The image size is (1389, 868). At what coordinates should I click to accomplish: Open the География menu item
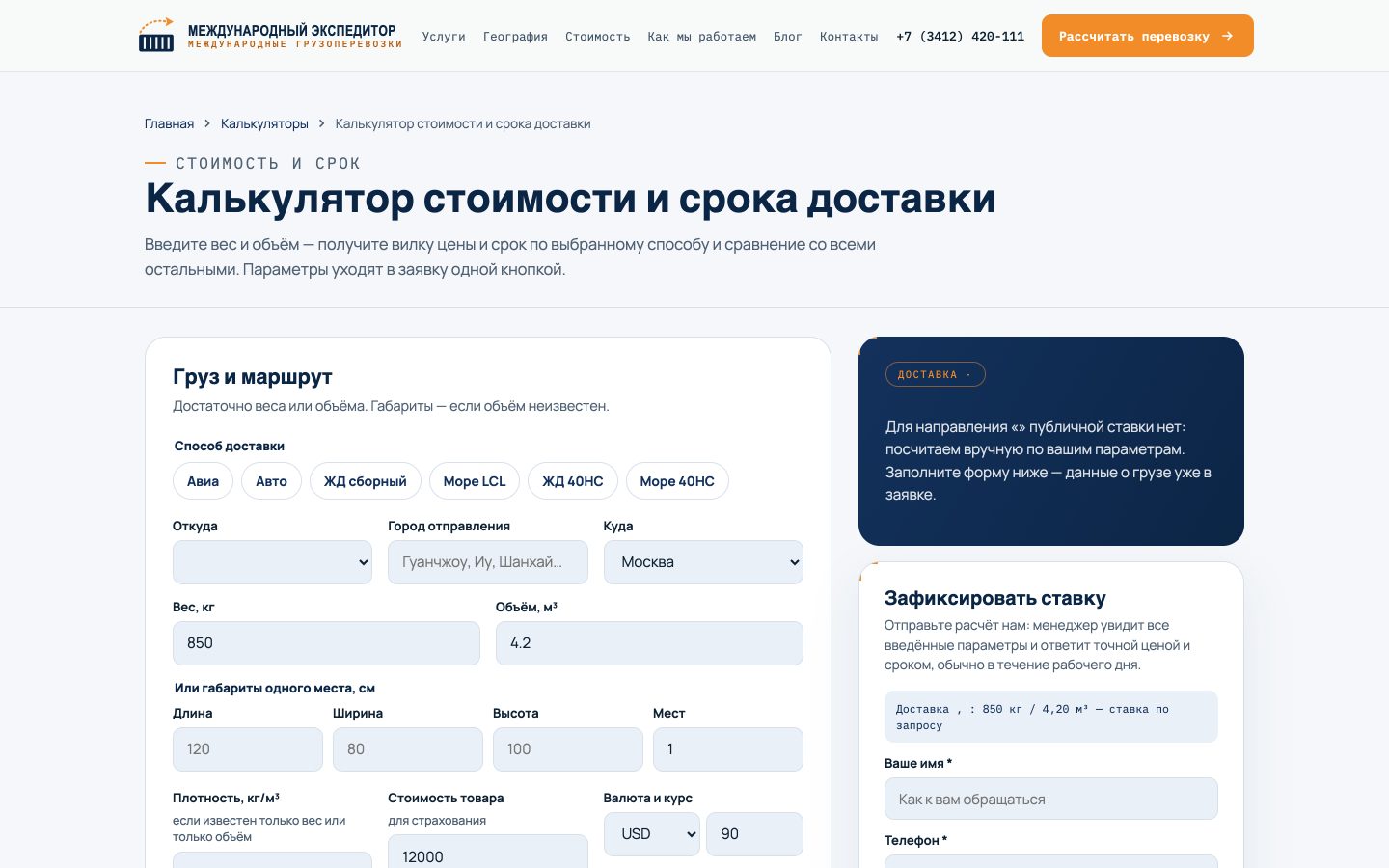(x=515, y=37)
